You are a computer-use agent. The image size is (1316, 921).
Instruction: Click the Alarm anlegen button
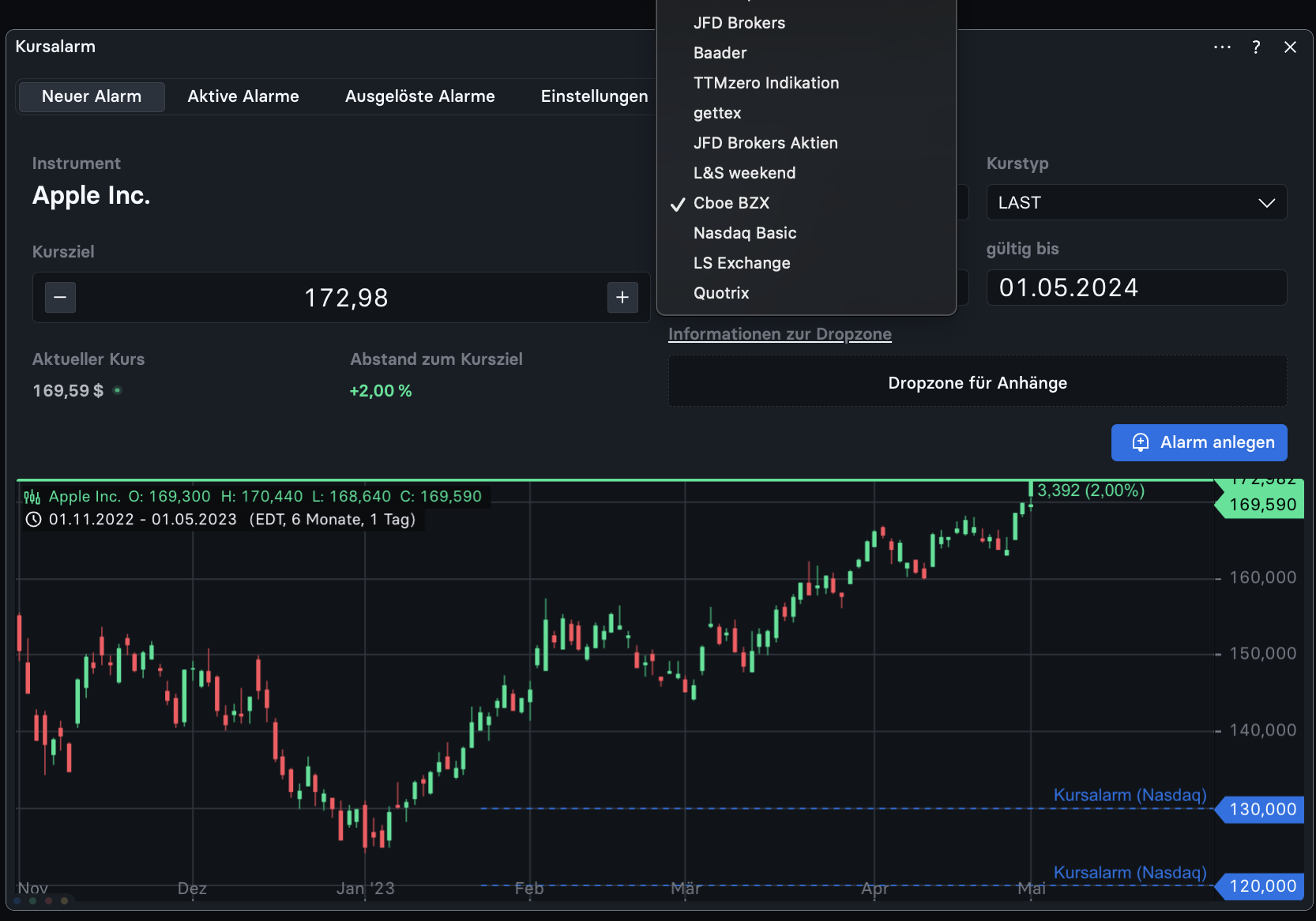click(1199, 442)
